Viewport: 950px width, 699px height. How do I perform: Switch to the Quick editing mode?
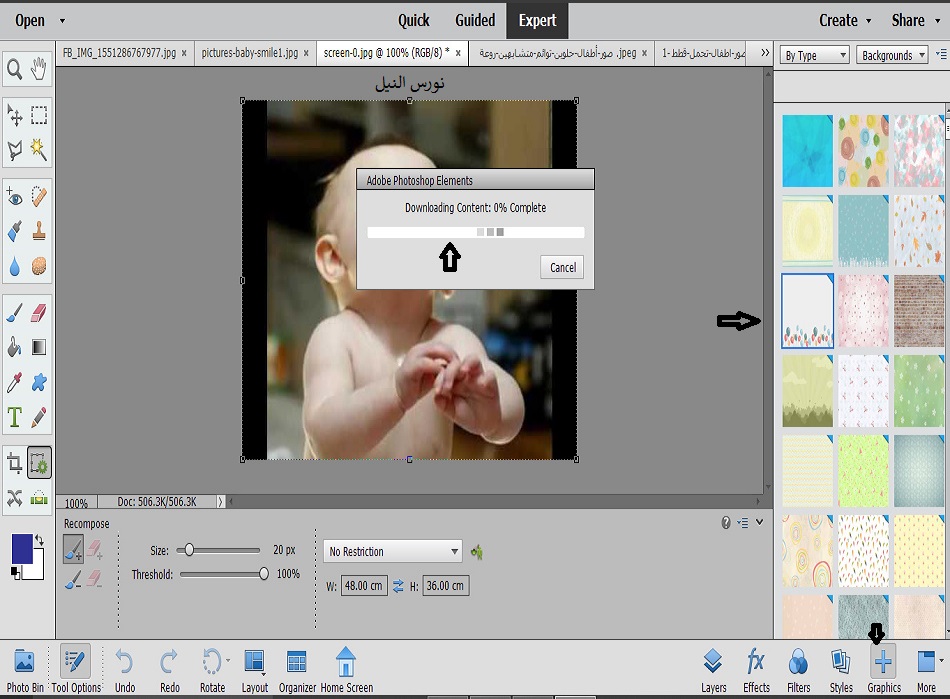413,20
